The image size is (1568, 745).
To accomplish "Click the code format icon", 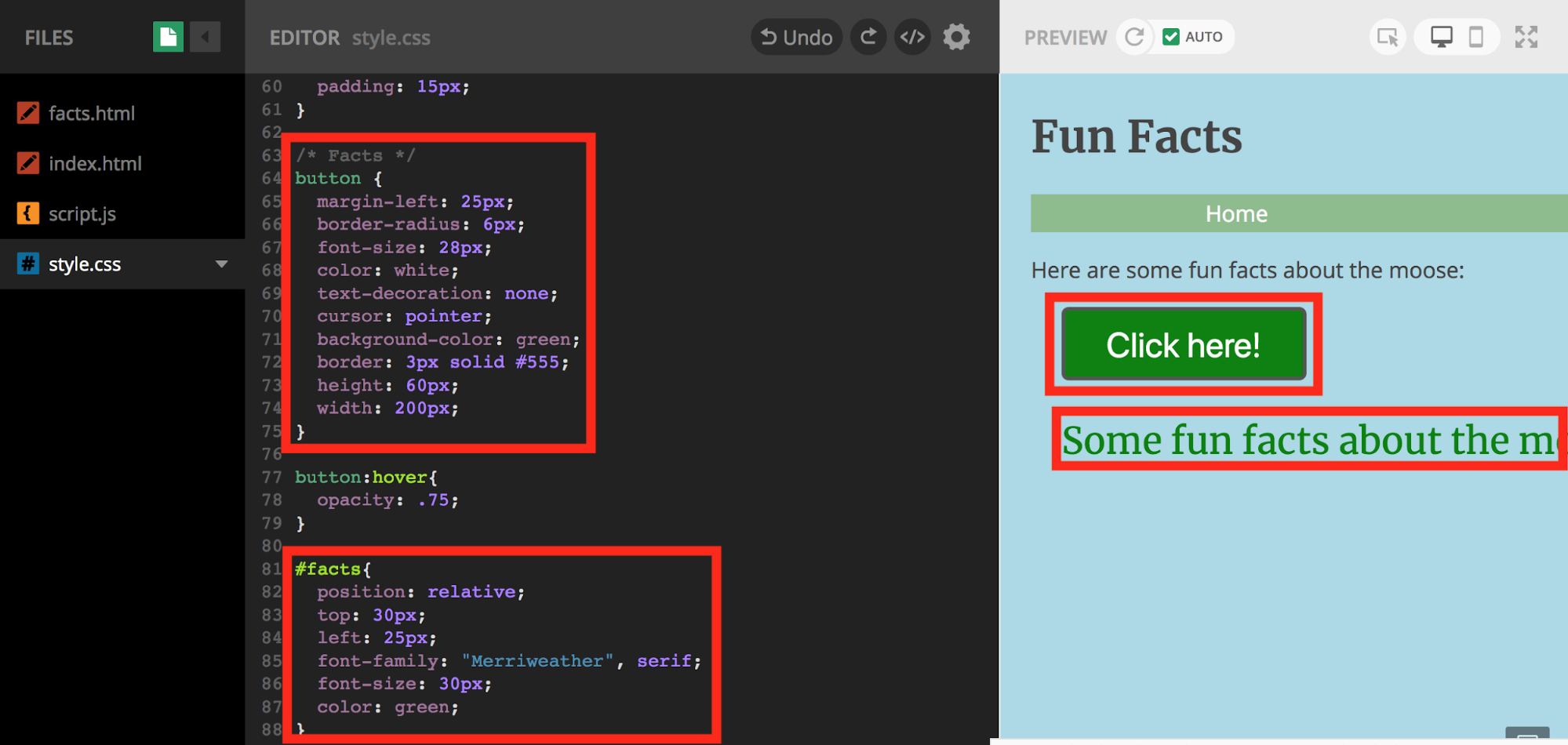I will (912, 37).
